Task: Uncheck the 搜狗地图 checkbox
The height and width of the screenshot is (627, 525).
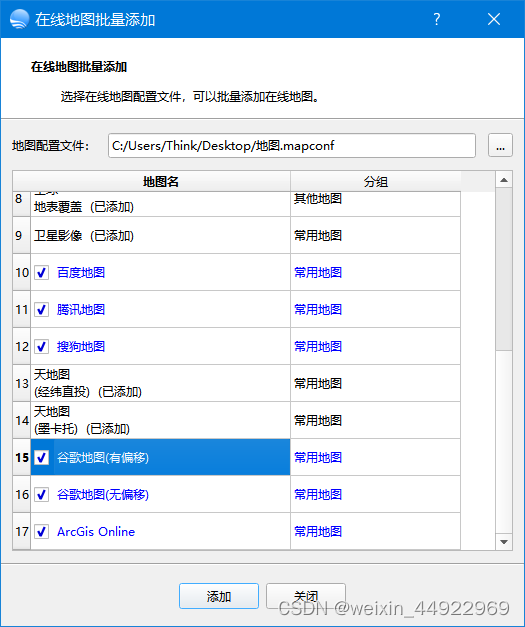Action: [x=42, y=346]
